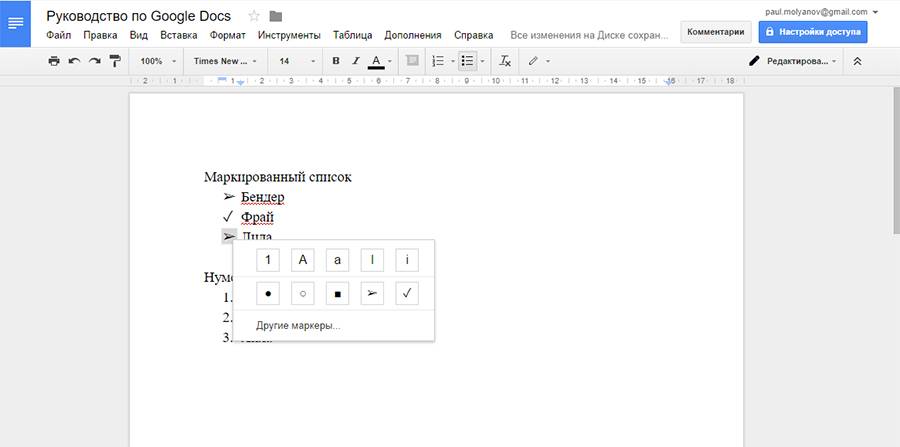Open the zoom 100% dropdown
The image size is (900, 447).
click(x=156, y=61)
